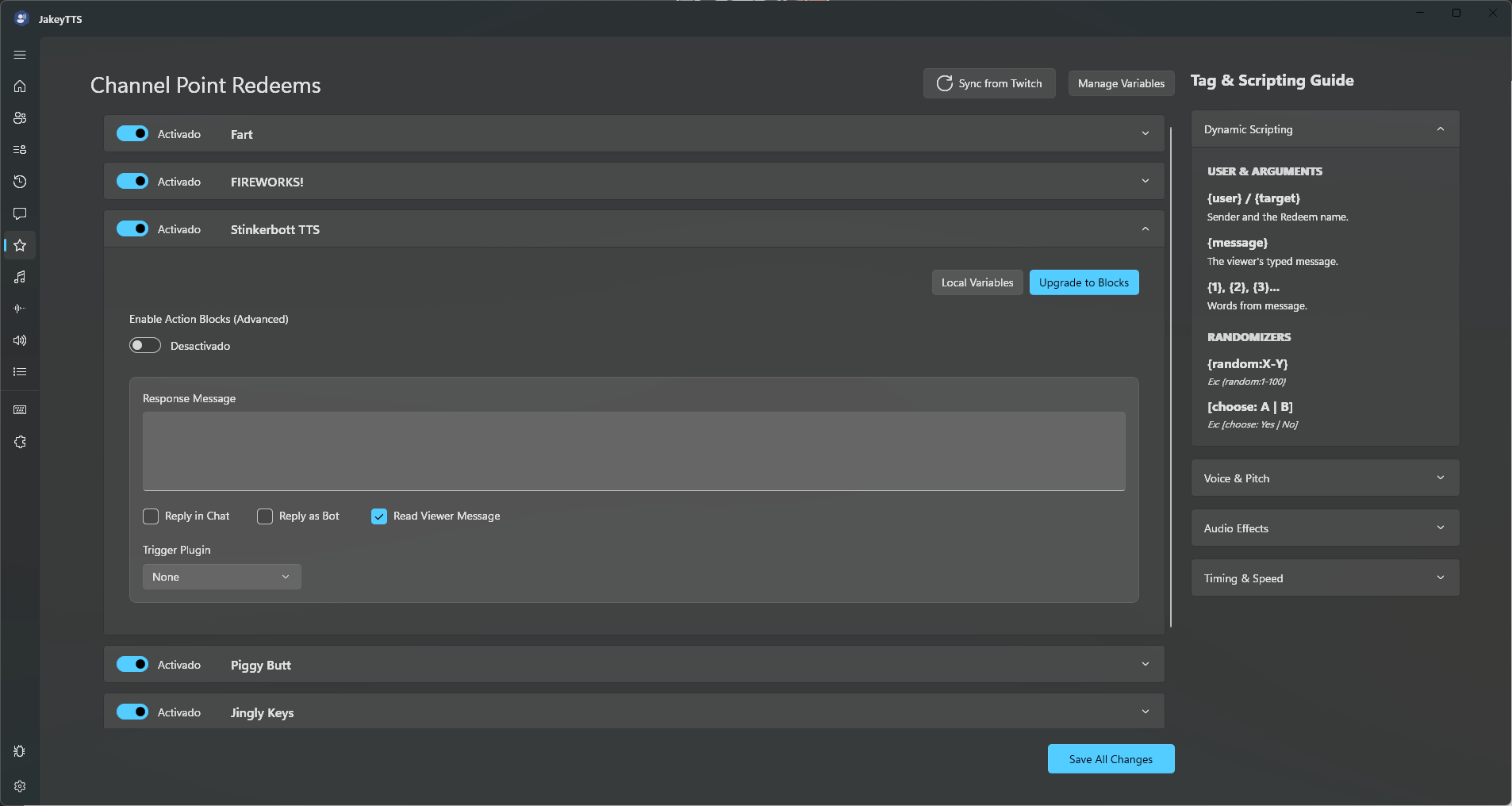
Task: Expand the Jingly Keys row chevron
Action: [x=1146, y=712]
